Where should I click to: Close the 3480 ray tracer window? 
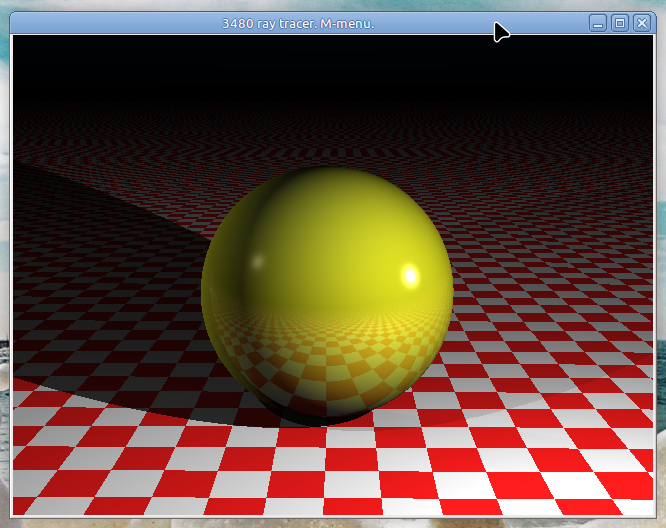[642, 23]
